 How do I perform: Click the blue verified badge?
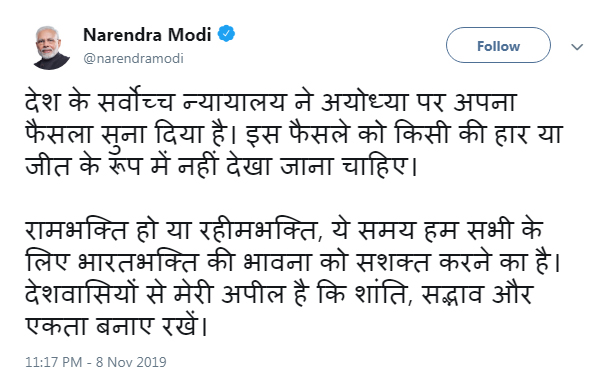click(x=227, y=34)
